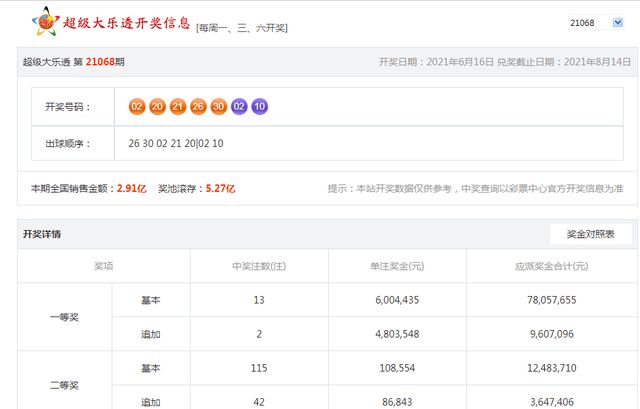Click the 一等奖 row label
This screenshot has height=409, width=640.
64,317
